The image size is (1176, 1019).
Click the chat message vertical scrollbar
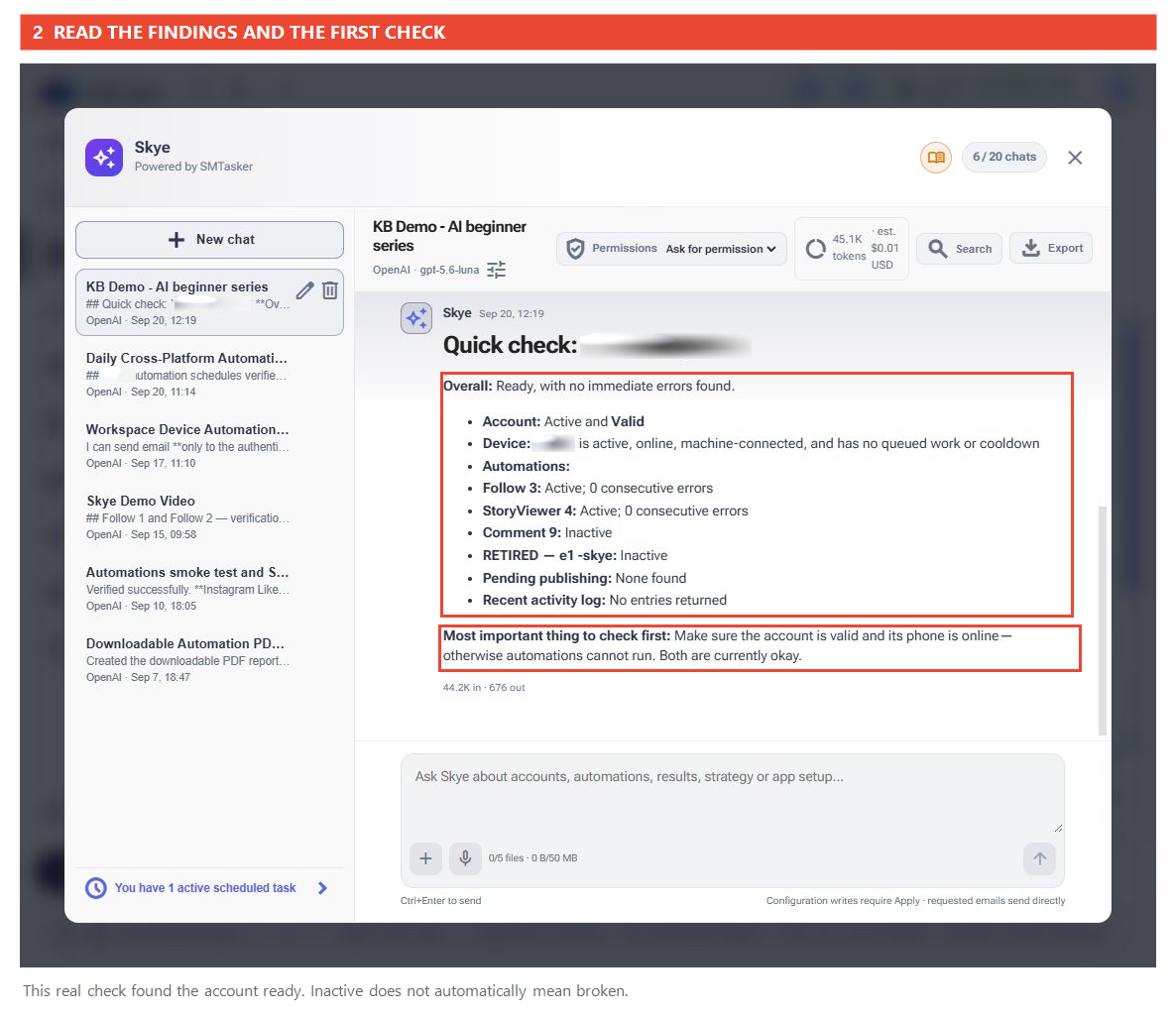pos(1102,621)
